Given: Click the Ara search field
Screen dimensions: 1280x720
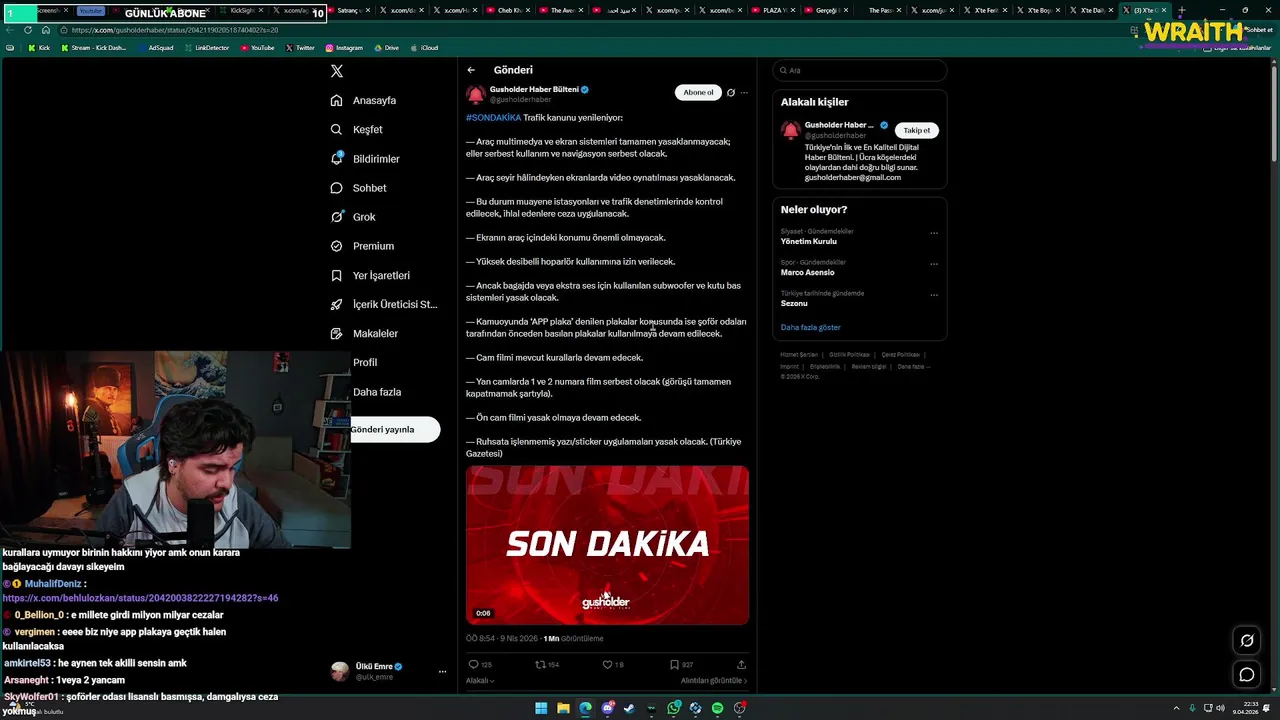Looking at the screenshot, I should click(x=859, y=70).
